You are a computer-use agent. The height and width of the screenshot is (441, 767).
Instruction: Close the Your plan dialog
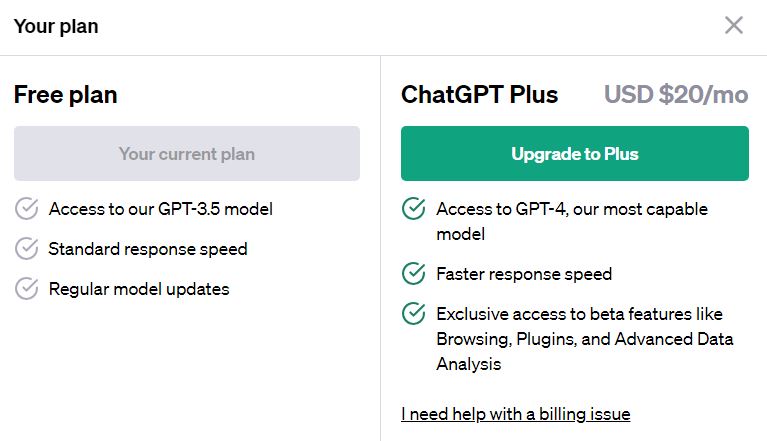(x=734, y=25)
